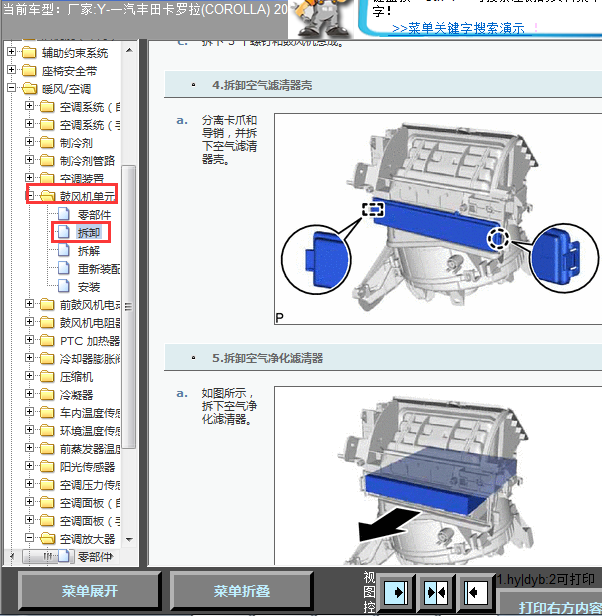Click the tree panel scroll-up arrow
602x616 pixels.
(x=129, y=51)
